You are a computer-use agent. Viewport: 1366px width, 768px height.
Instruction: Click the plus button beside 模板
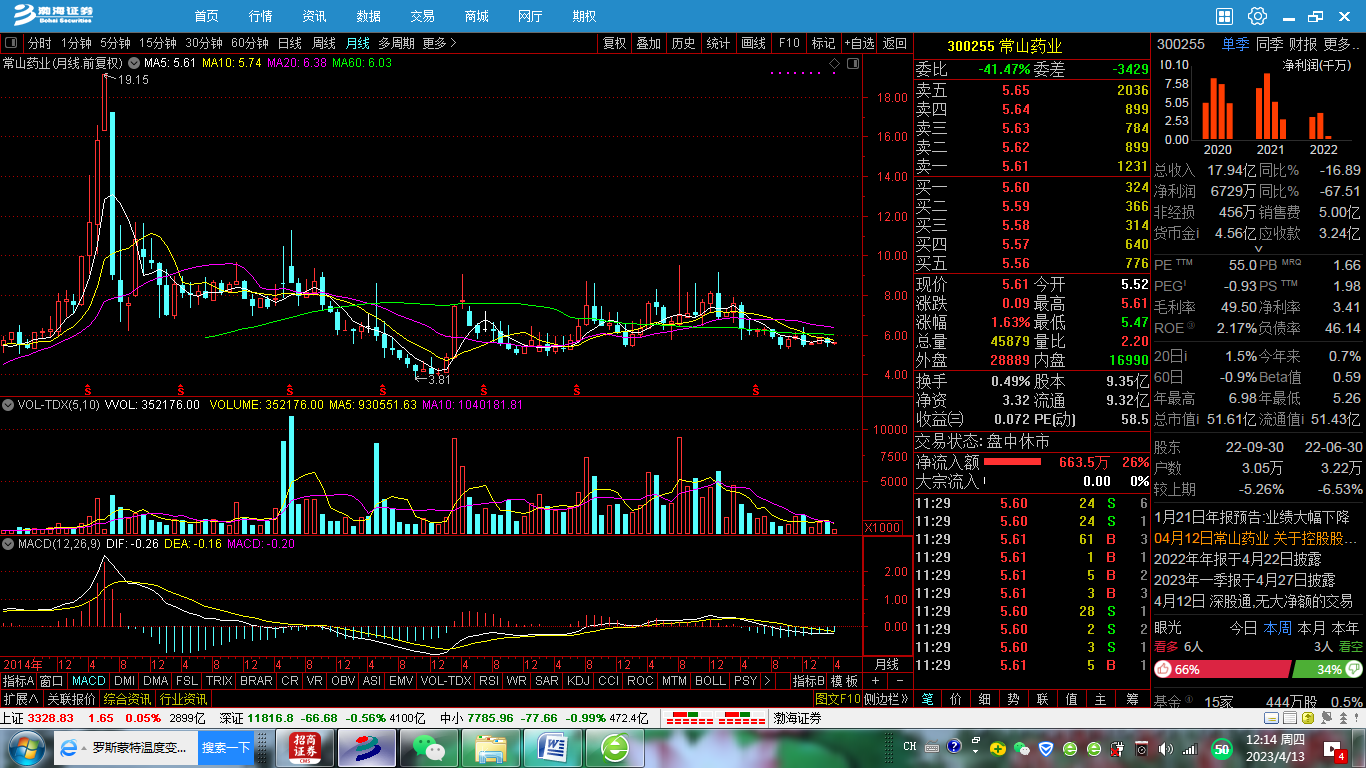coord(876,681)
